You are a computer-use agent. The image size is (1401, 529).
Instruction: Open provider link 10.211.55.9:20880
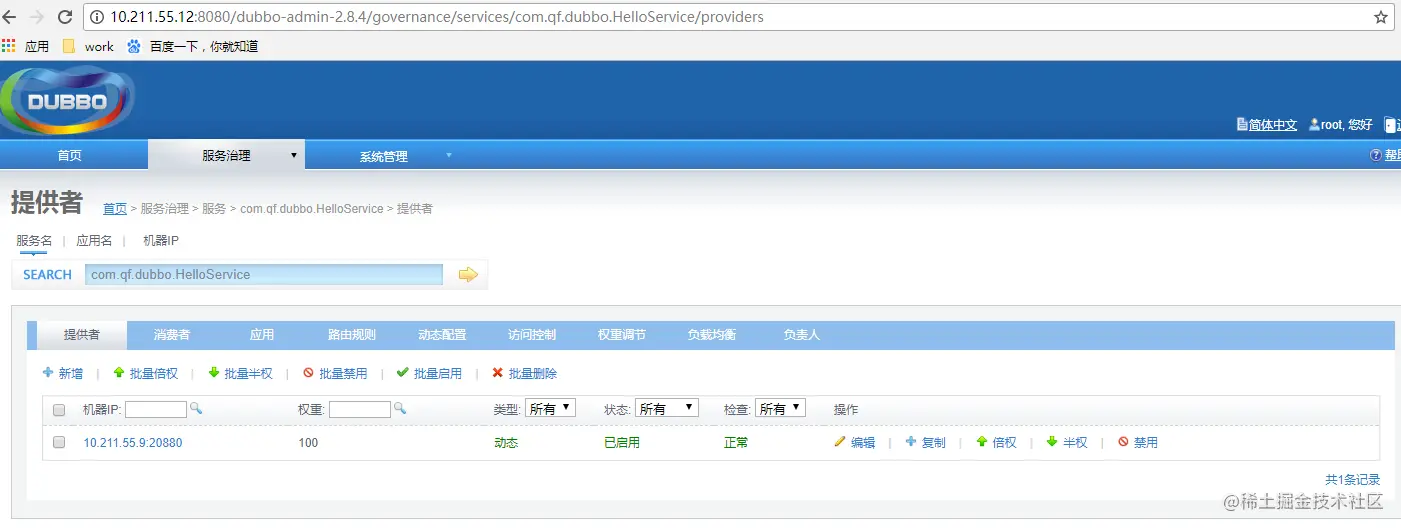133,442
